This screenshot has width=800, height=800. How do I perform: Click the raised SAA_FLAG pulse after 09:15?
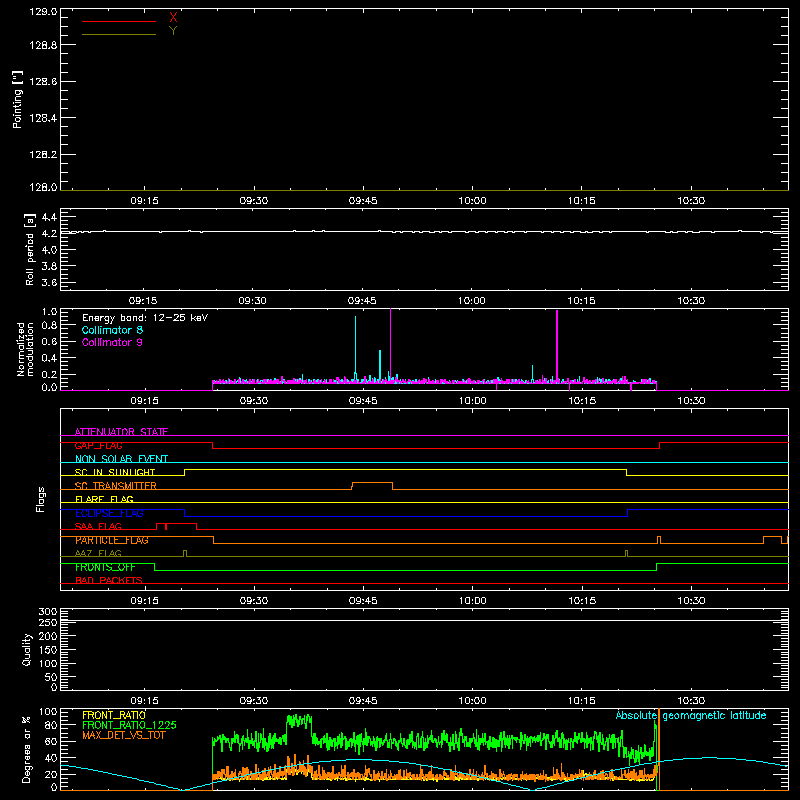[177, 524]
